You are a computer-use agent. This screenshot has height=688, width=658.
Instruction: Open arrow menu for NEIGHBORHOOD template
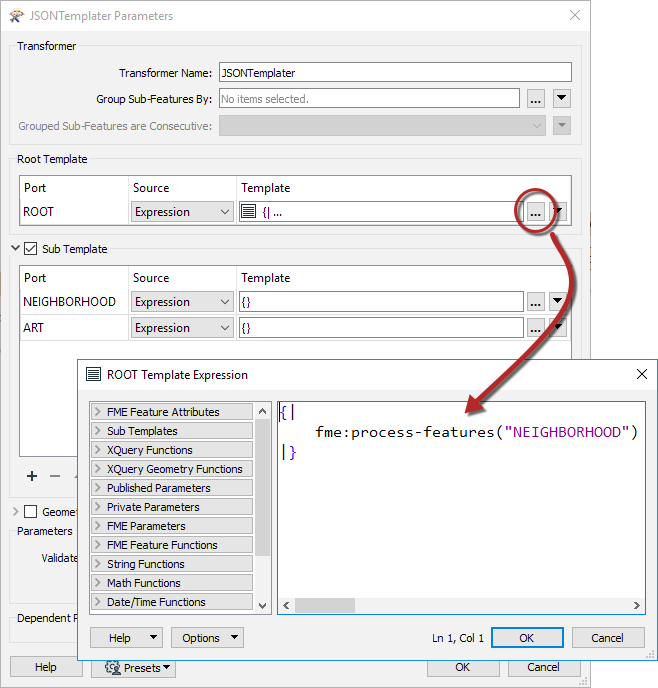pos(558,302)
